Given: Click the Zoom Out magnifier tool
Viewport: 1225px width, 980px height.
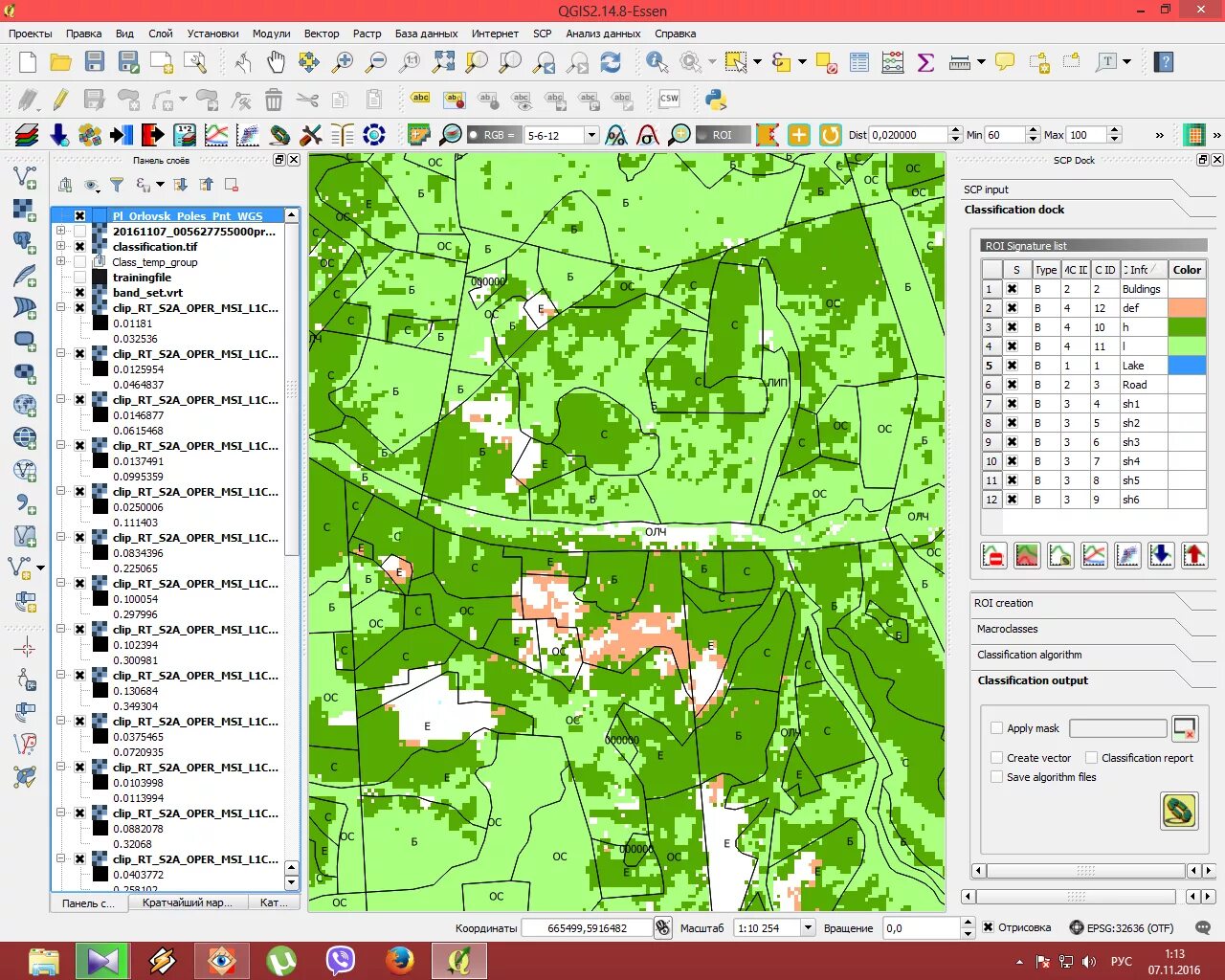Looking at the screenshot, I should [376, 62].
